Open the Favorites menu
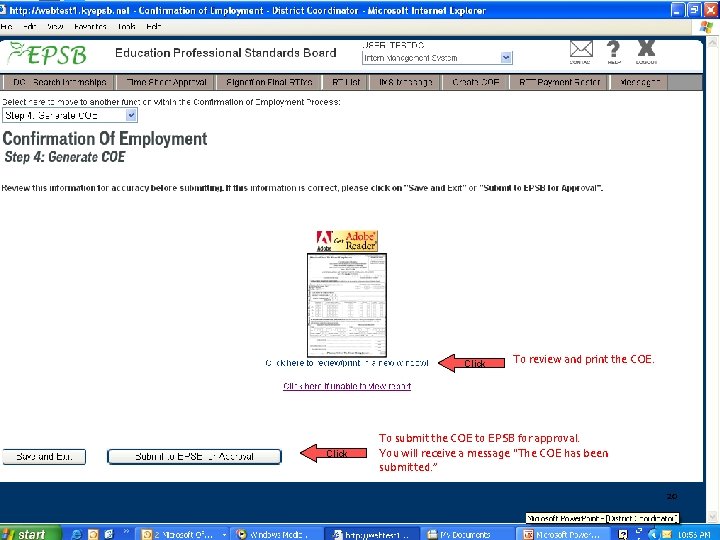This screenshot has width=720, height=540. [90, 27]
